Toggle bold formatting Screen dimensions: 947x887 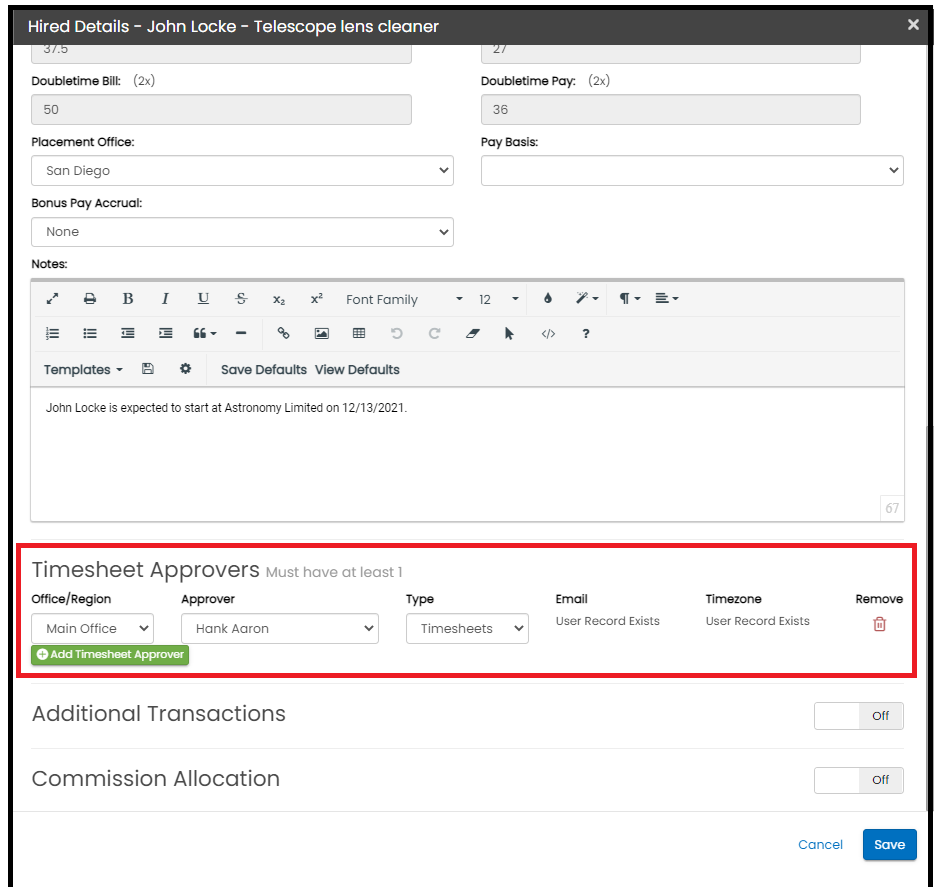point(127,299)
